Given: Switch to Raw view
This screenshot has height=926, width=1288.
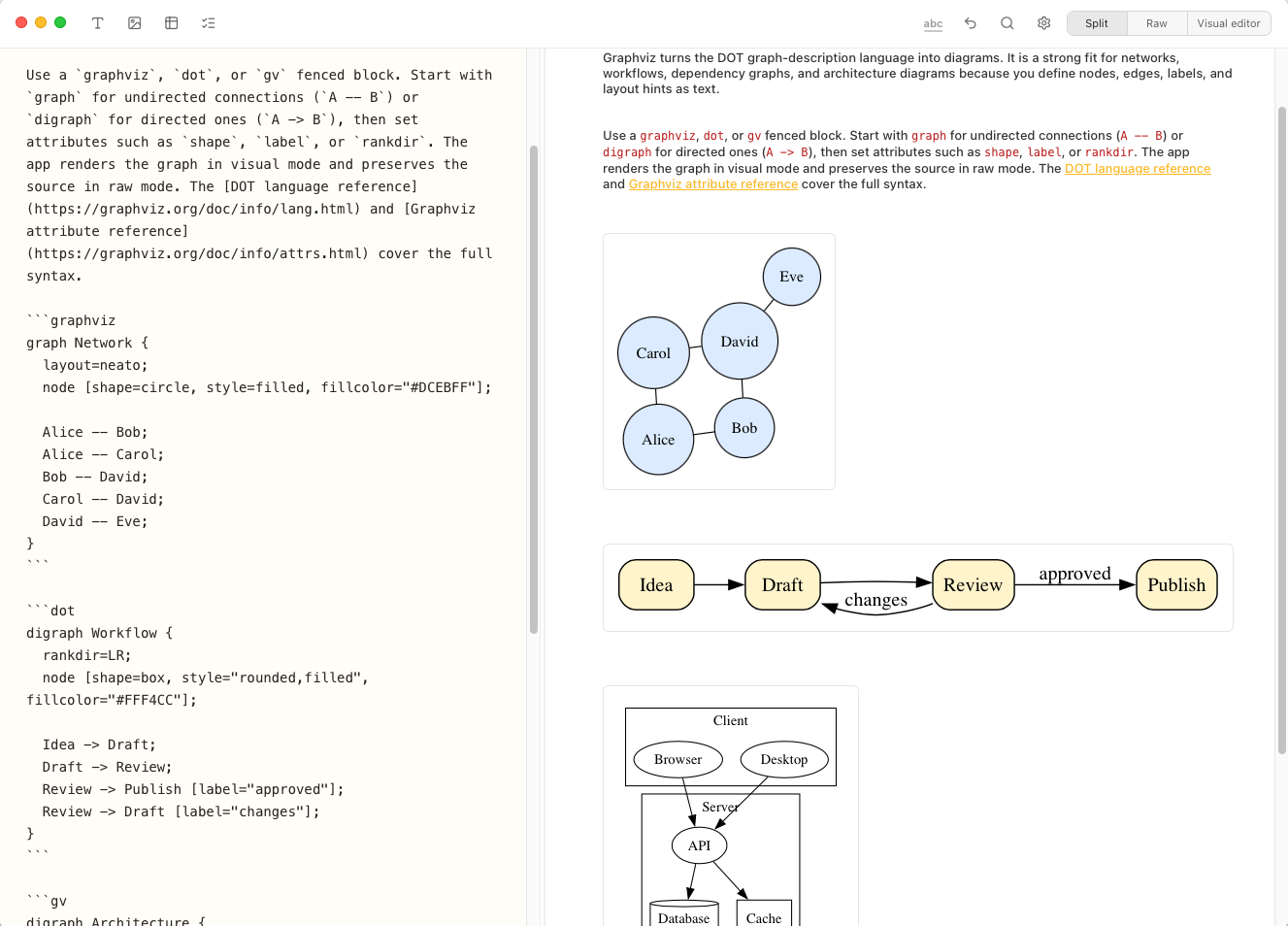Looking at the screenshot, I should (1157, 23).
